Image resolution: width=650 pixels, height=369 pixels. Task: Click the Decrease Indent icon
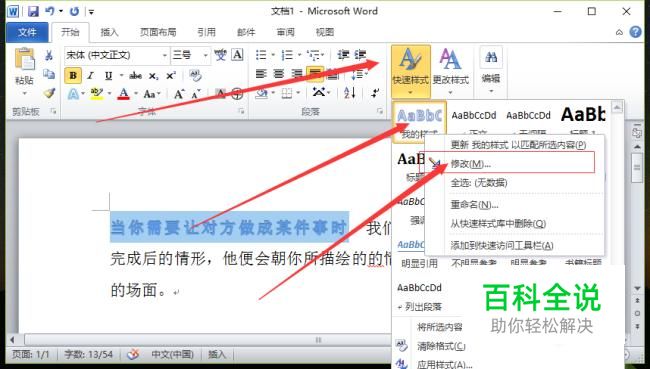point(343,55)
